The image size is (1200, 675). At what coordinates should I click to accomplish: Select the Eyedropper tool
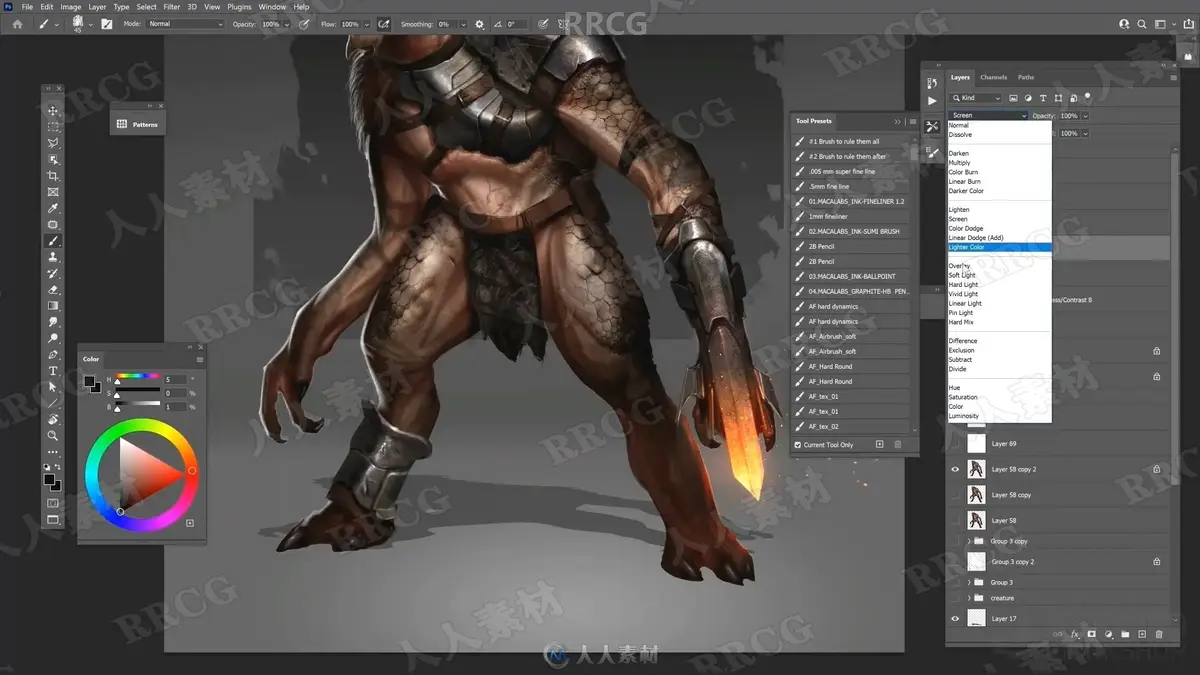pyautogui.click(x=53, y=208)
